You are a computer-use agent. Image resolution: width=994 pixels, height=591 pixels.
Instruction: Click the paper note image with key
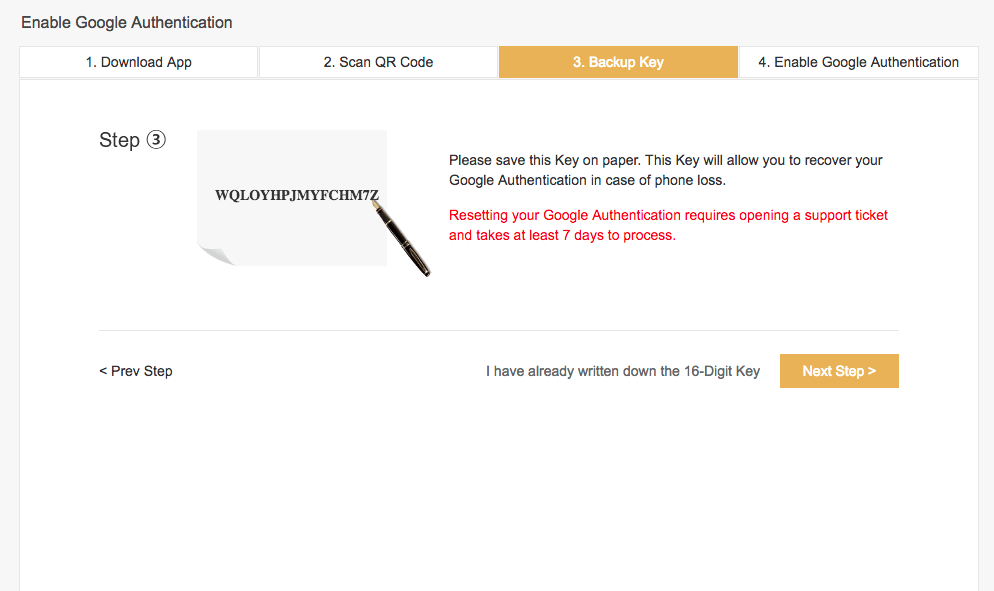point(292,198)
